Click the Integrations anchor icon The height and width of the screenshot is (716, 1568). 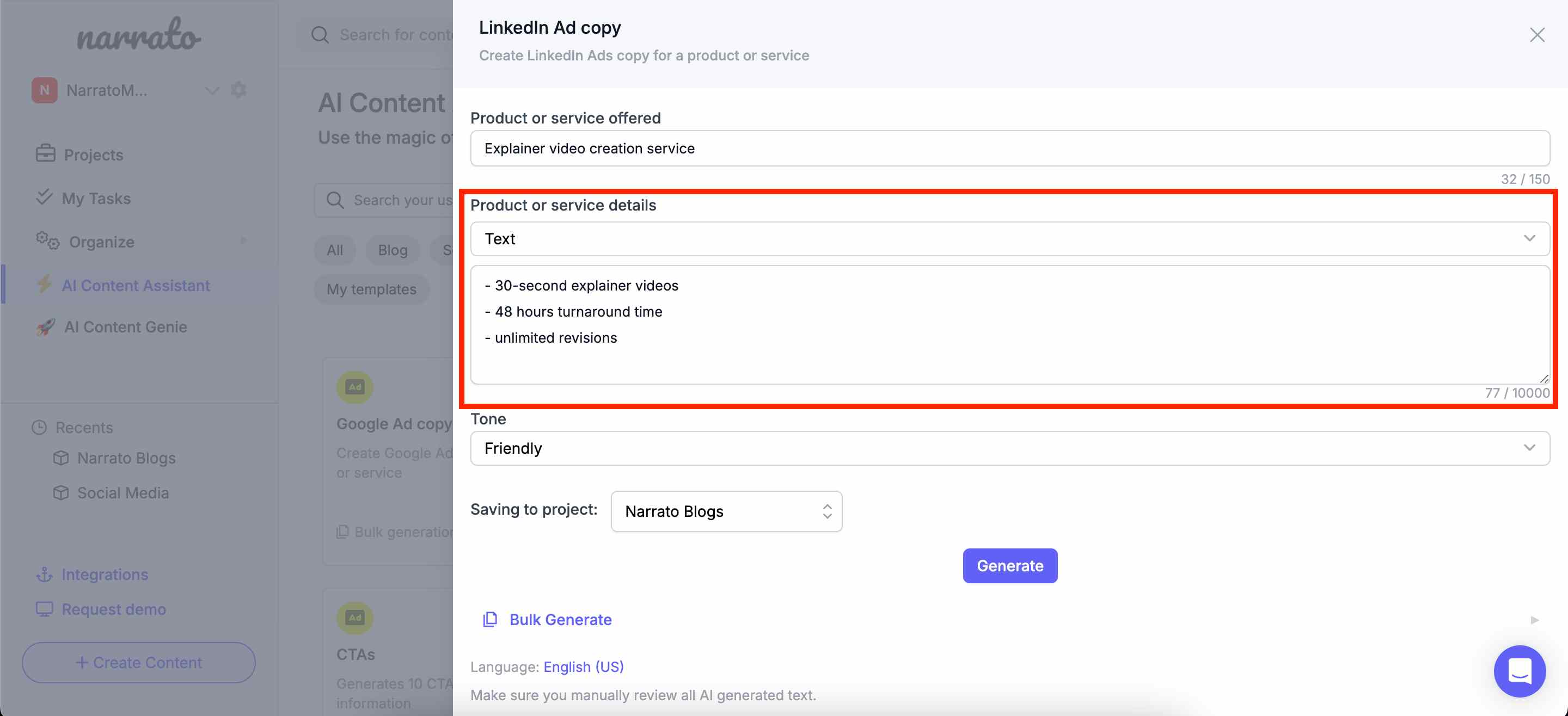[45, 574]
